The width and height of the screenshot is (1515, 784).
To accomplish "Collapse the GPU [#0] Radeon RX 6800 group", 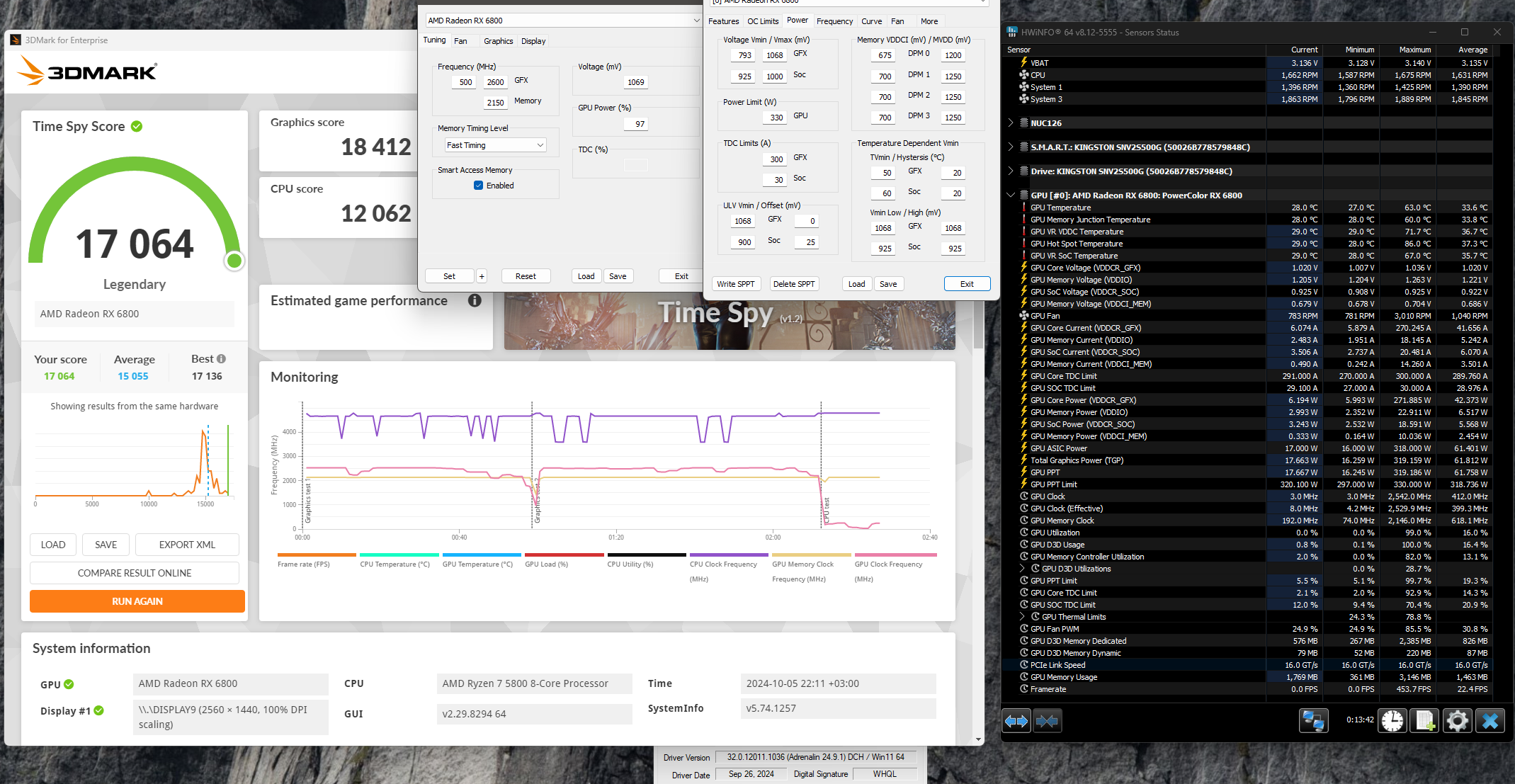I will coord(1011,195).
